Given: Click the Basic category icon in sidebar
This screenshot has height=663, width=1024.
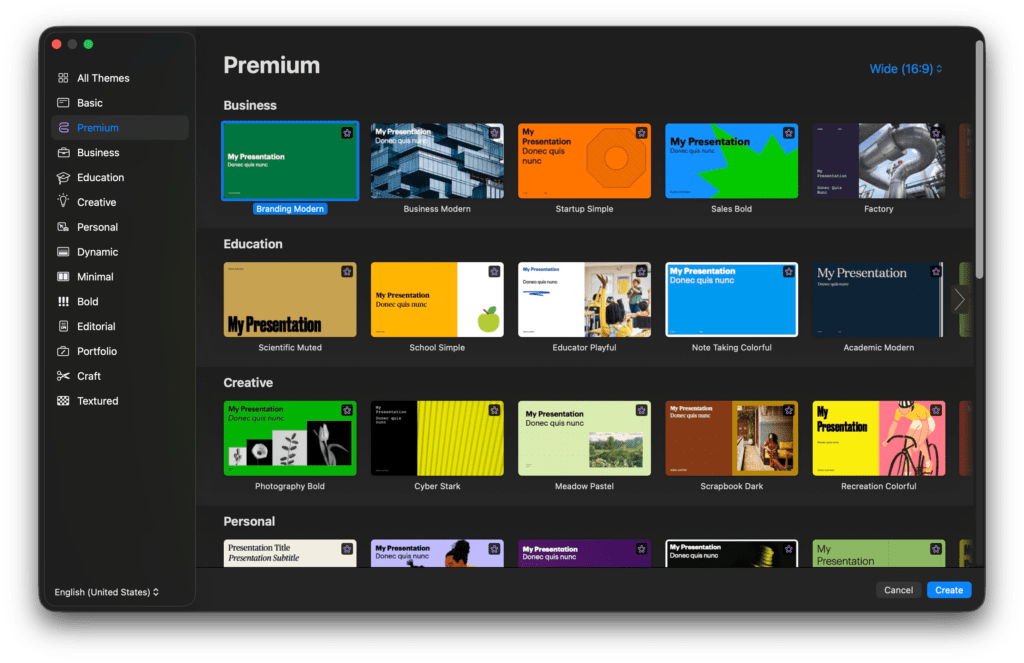Looking at the screenshot, I should click(x=63, y=103).
